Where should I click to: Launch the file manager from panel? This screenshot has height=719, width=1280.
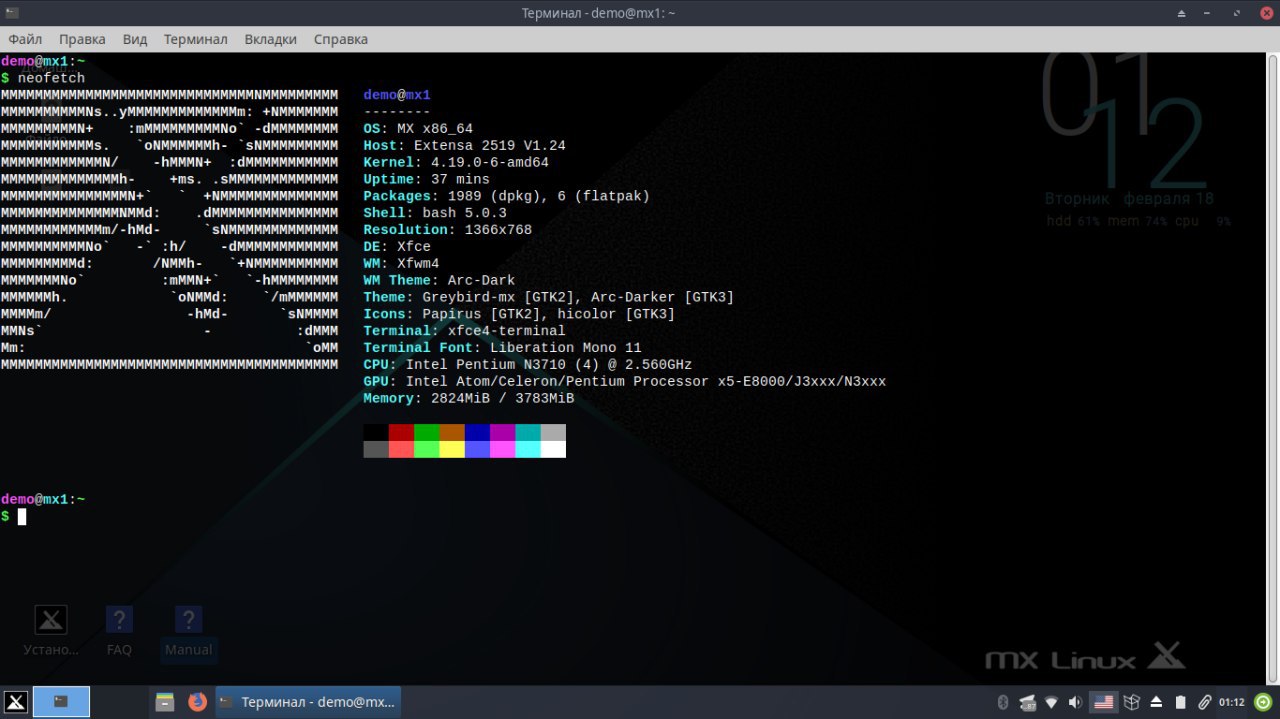click(165, 702)
